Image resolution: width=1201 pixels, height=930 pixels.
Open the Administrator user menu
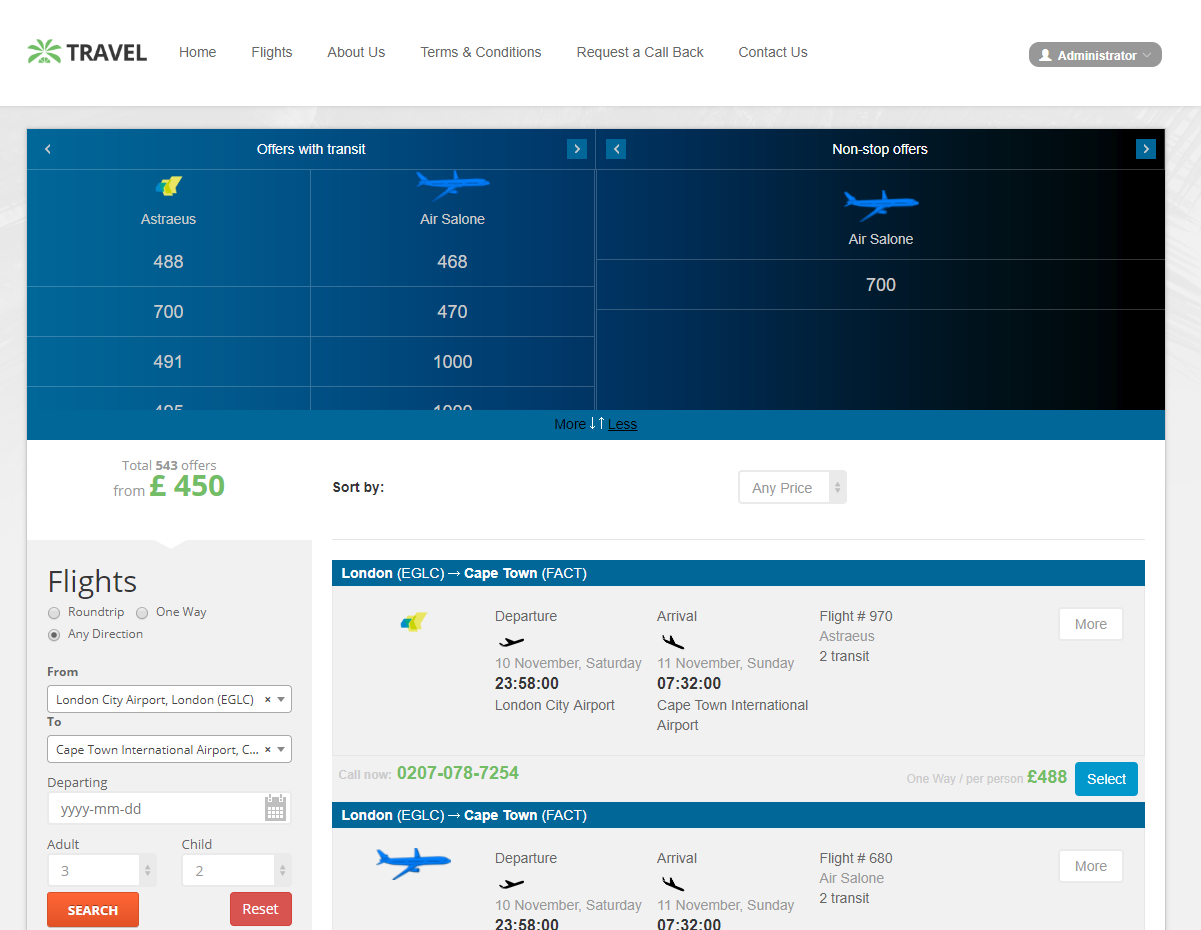[1095, 55]
